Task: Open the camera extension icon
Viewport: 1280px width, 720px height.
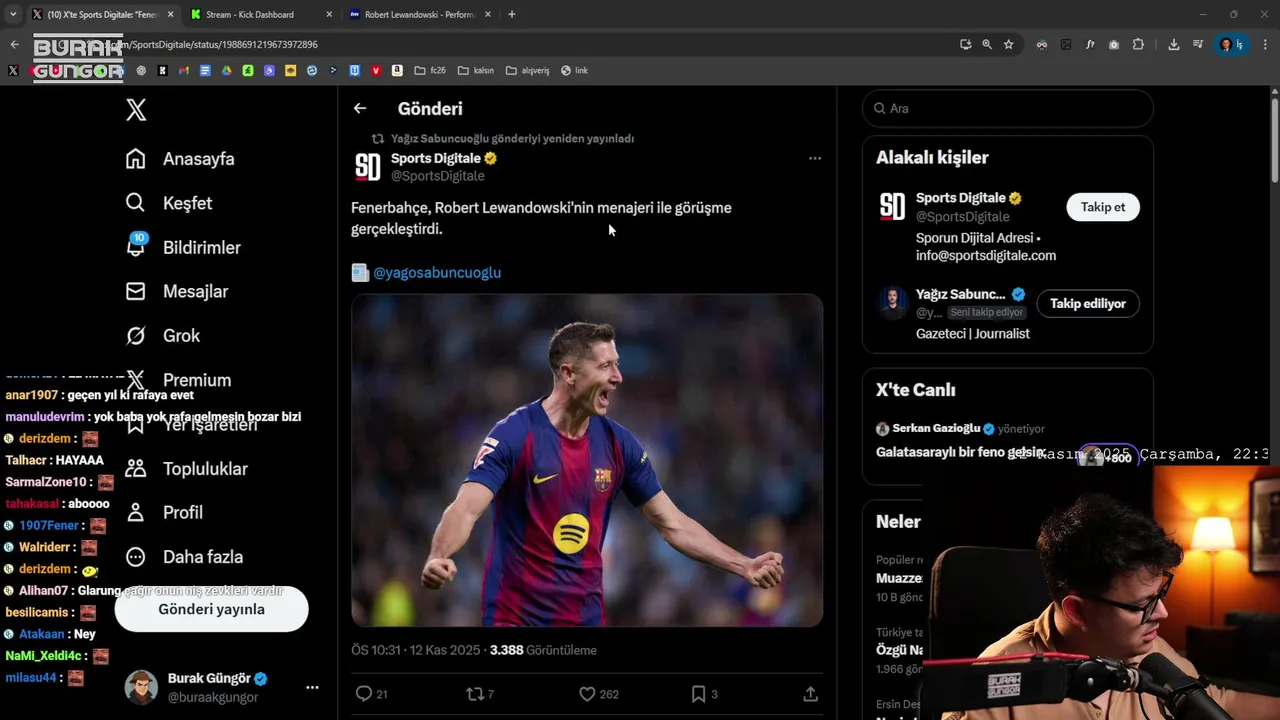Action: (x=1114, y=45)
